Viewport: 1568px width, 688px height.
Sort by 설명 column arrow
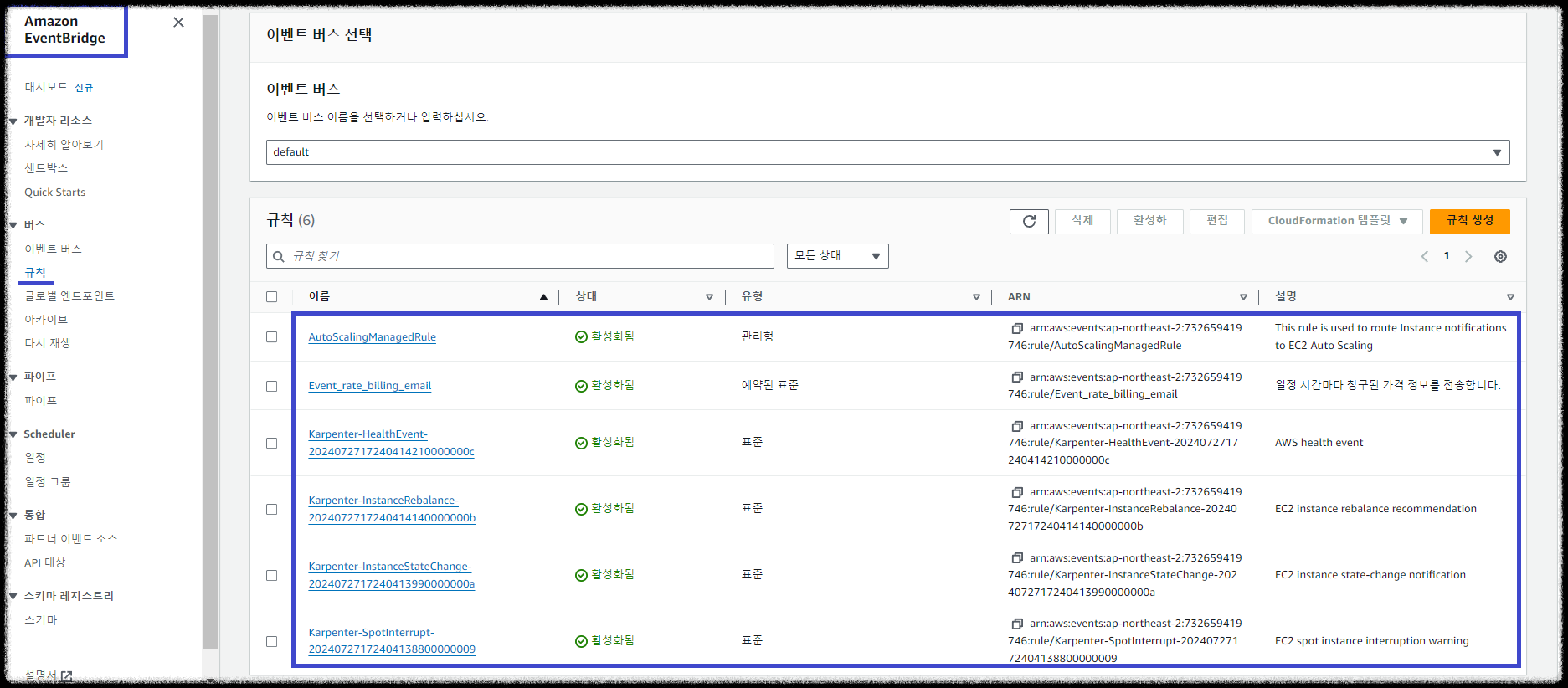(x=1510, y=297)
